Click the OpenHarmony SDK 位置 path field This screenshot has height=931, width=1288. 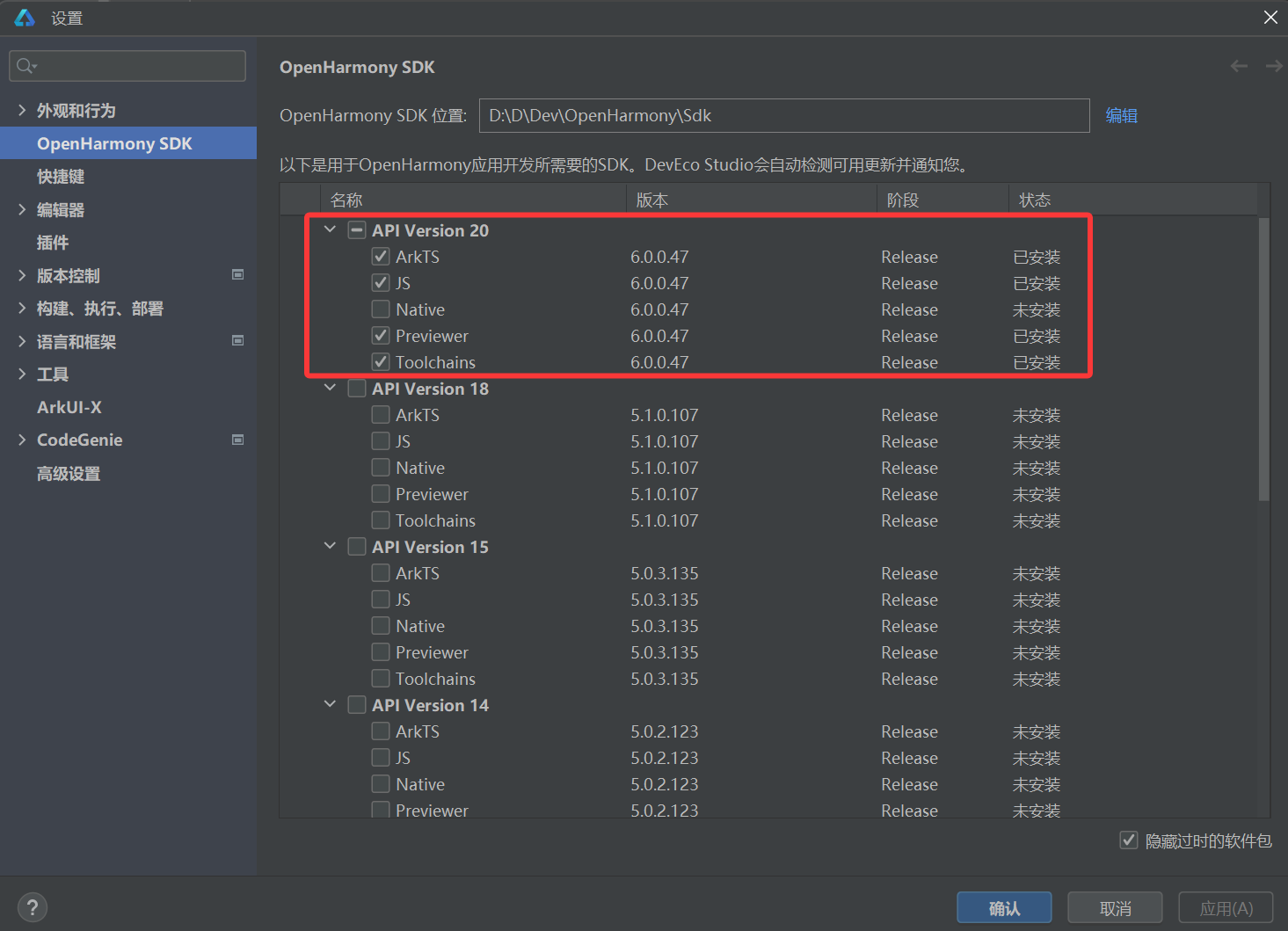(784, 115)
